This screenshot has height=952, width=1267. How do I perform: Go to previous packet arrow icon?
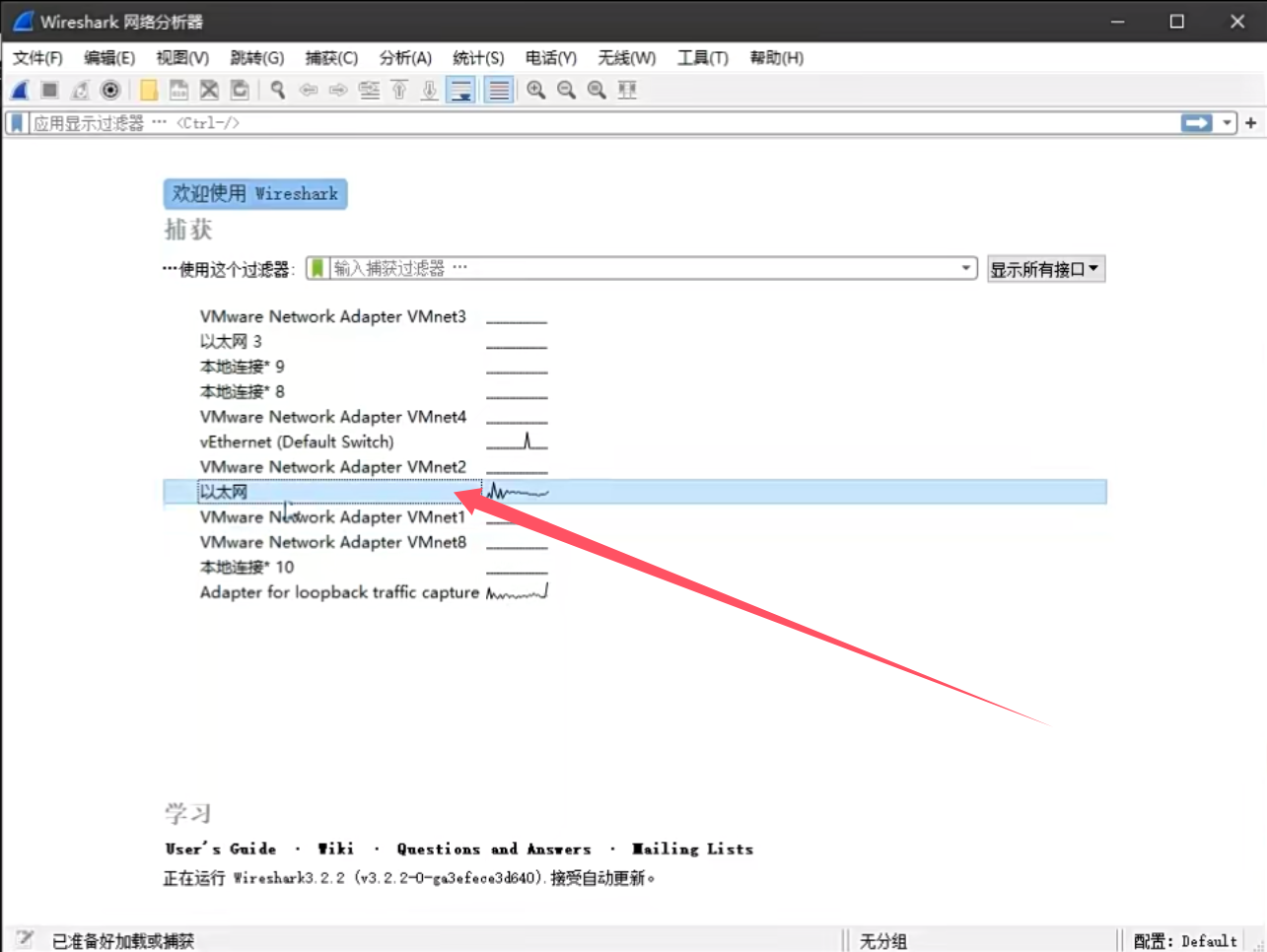[x=309, y=91]
